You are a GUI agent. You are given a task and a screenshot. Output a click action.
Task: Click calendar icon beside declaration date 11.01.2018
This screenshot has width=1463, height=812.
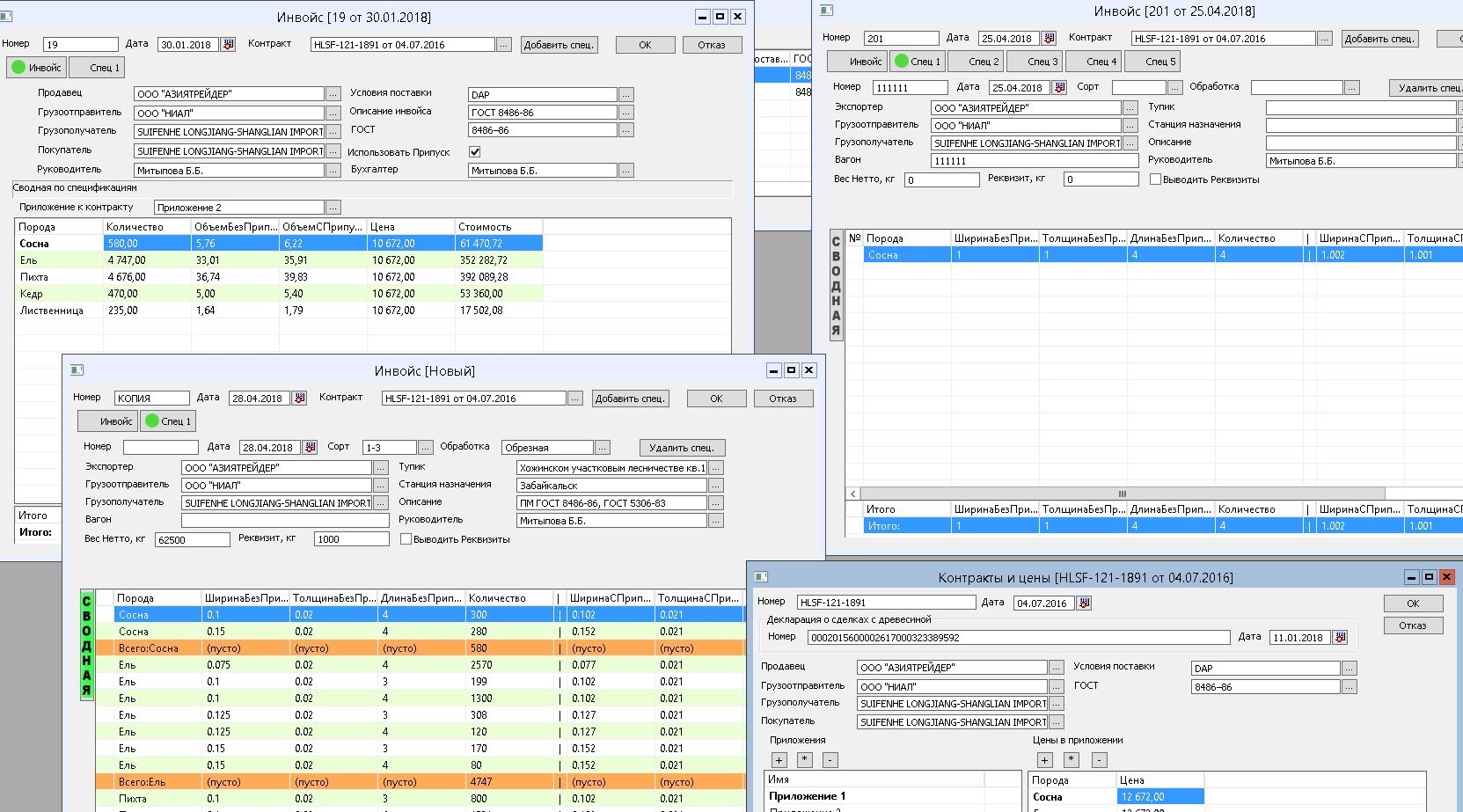coord(1340,638)
